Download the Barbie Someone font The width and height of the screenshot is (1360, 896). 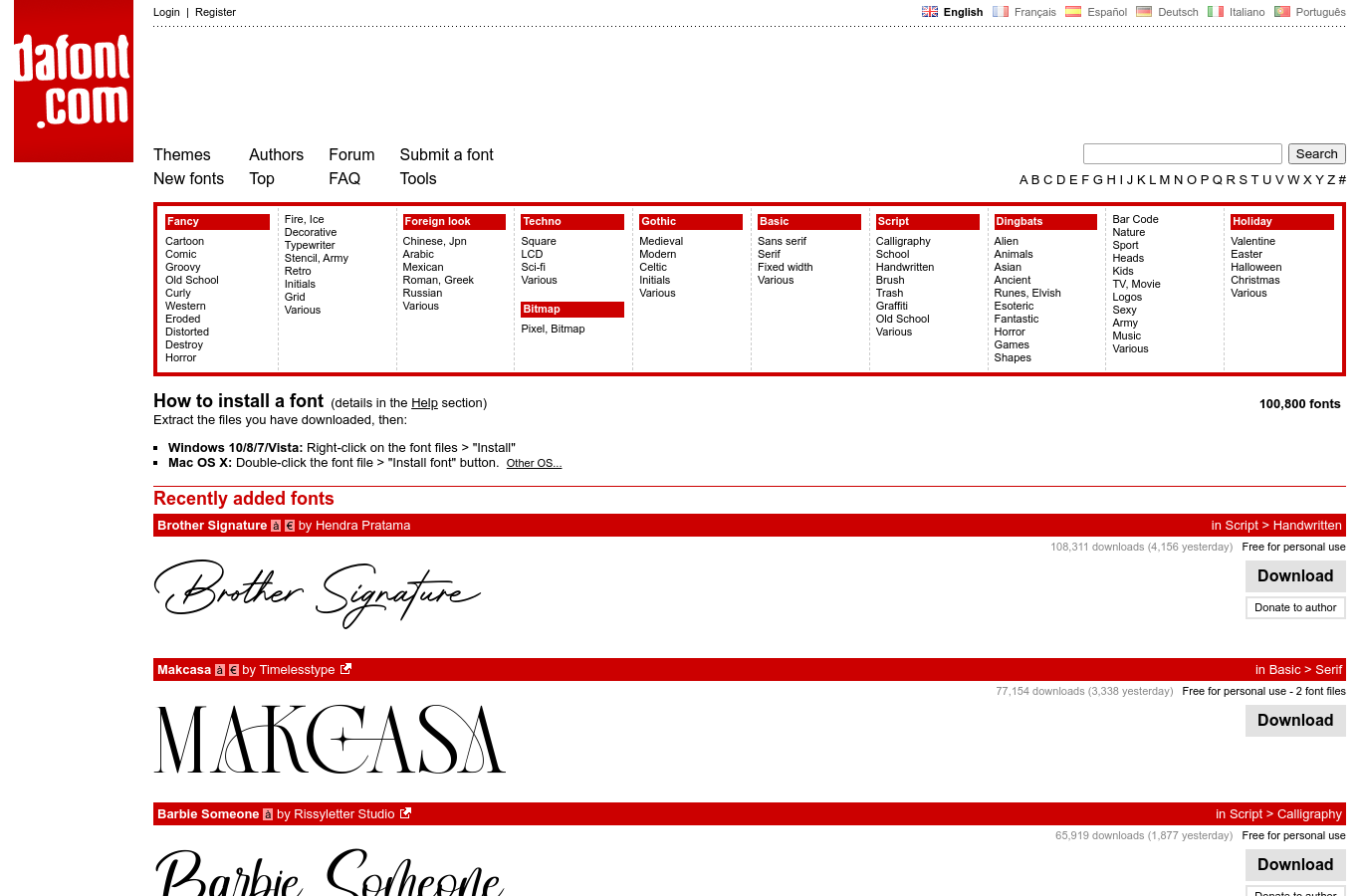(x=1295, y=865)
